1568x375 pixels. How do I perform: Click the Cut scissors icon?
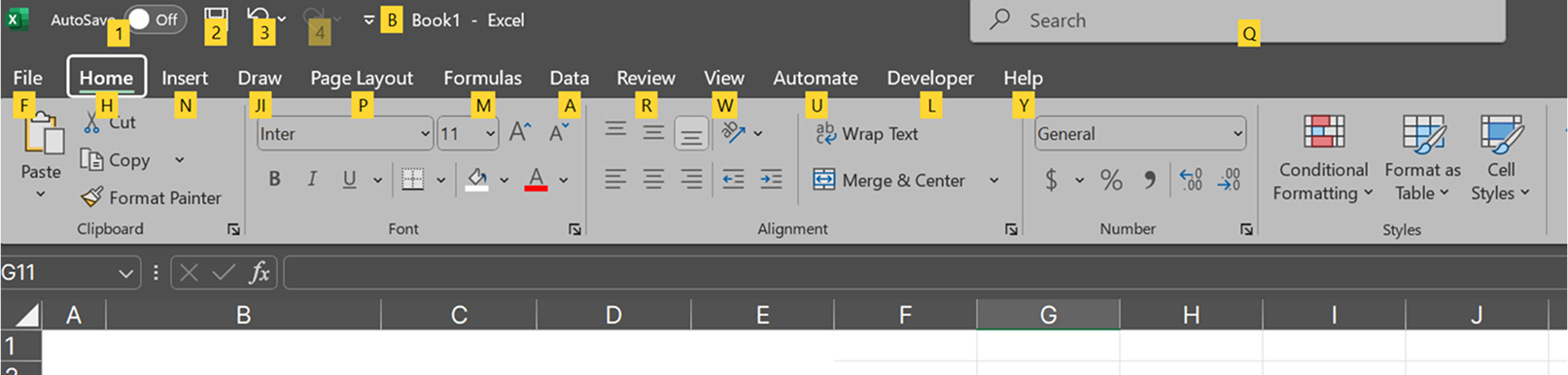click(x=91, y=122)
